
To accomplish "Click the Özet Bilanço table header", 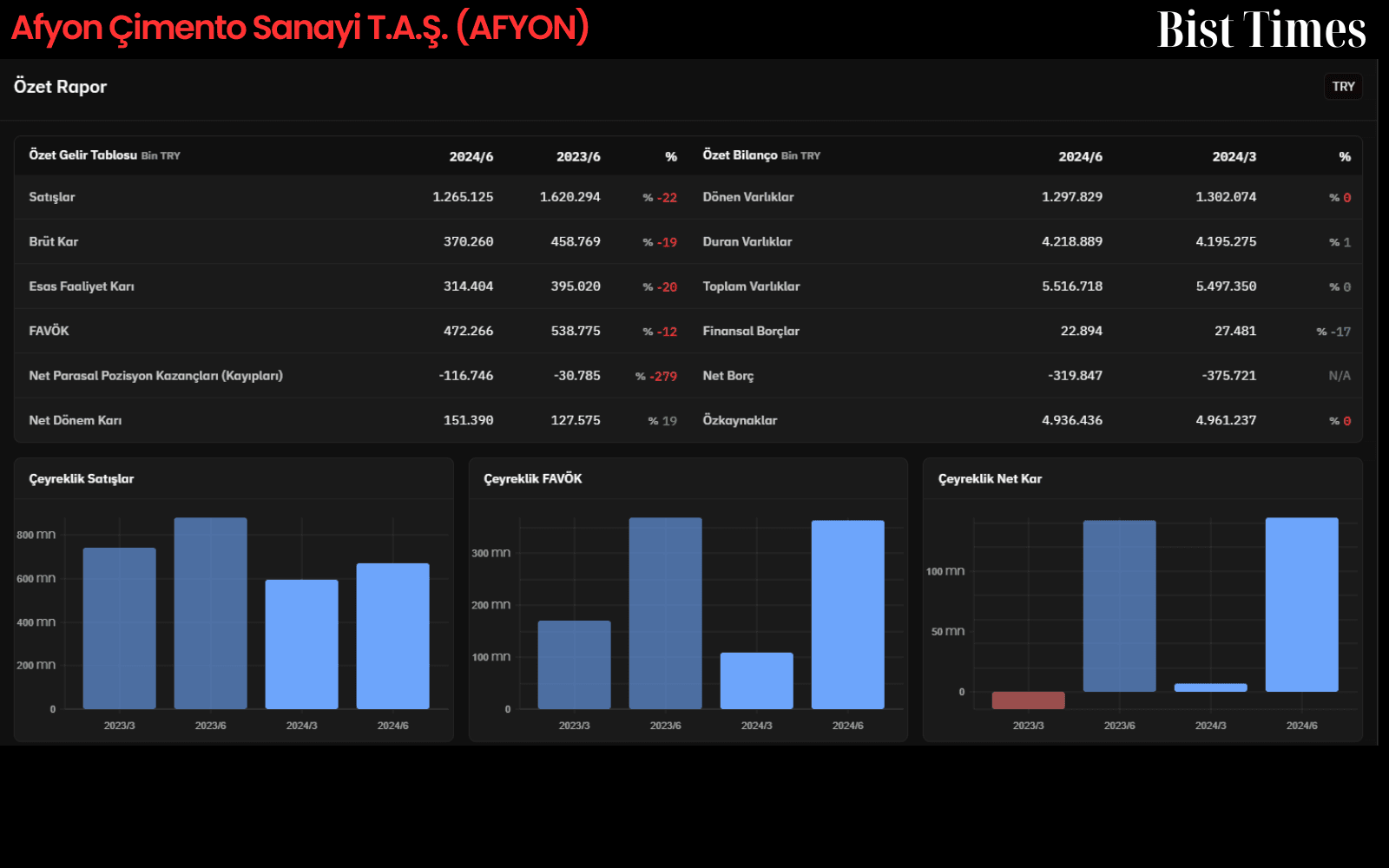I will [761, 155].
